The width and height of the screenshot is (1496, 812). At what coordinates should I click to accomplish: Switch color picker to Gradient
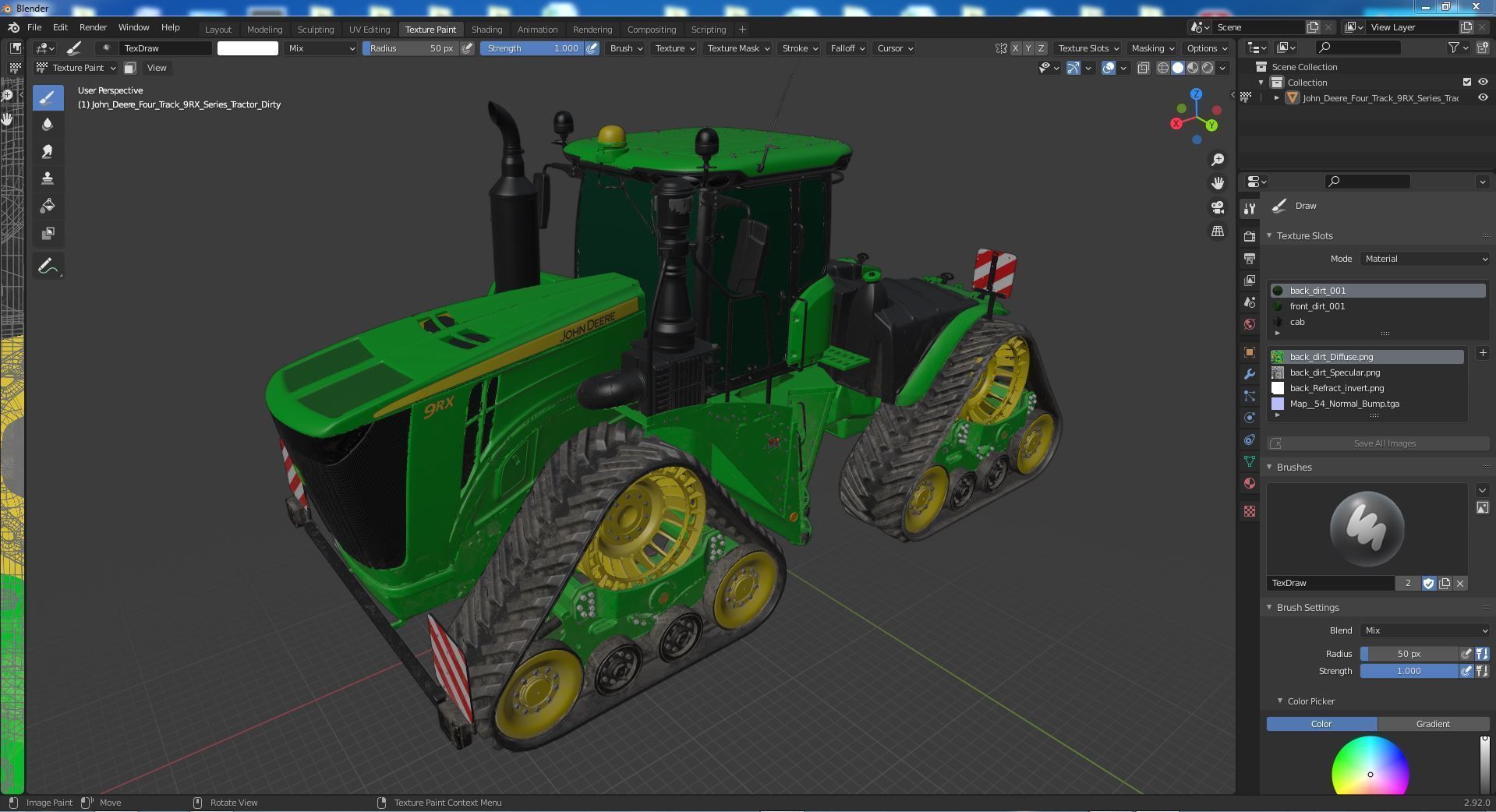point(1433,724)
